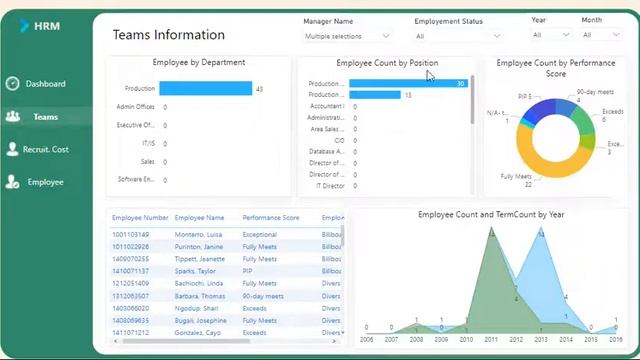The height and width of the screenshot is (360, 640).
Task: Sort by Performance Score column header
Action: pyautogui.click(x=271, y=218)
